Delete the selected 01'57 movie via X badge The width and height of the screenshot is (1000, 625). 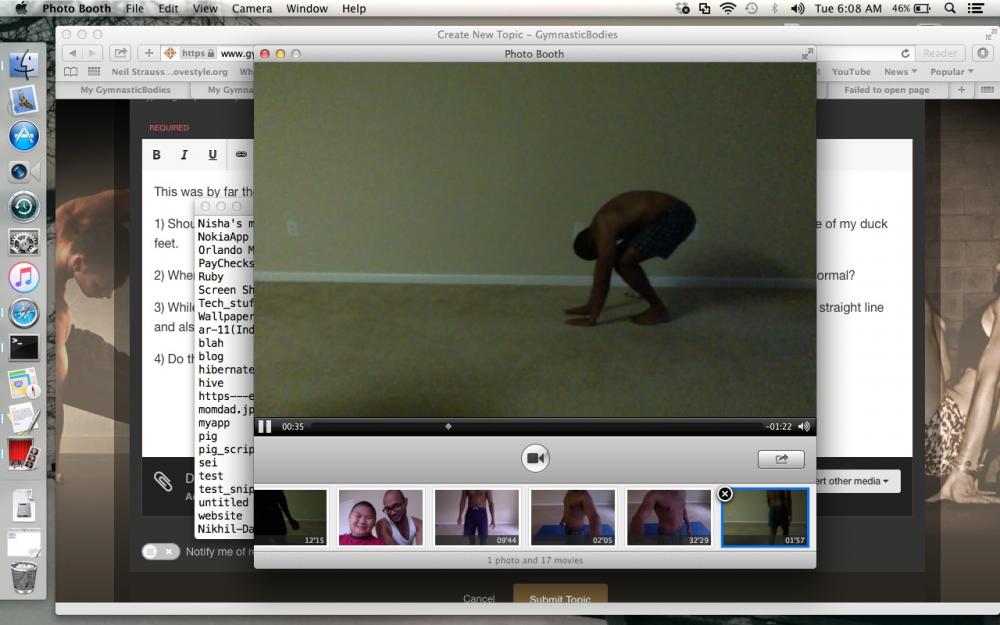pos(724,494)
